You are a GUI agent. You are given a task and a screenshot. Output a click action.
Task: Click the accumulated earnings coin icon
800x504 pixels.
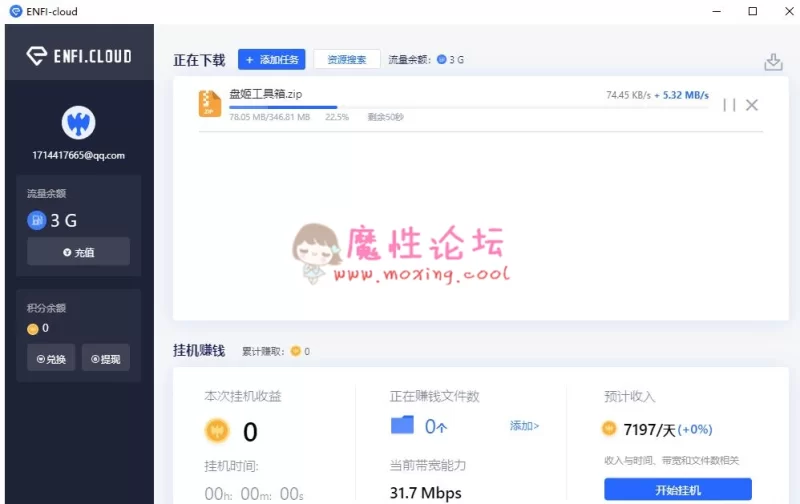click(x=295, y=351)
